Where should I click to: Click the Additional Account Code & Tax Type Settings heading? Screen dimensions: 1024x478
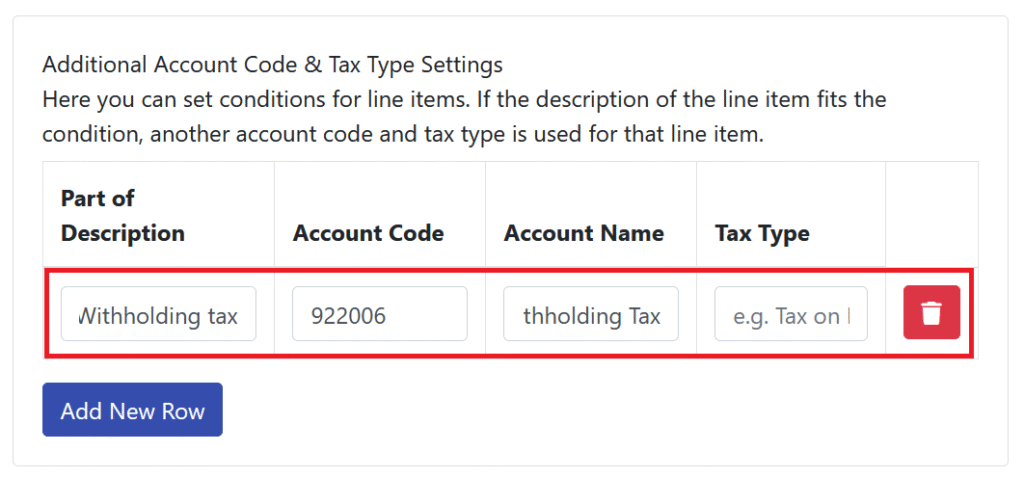pyautogui.click(x=272, y=65)
